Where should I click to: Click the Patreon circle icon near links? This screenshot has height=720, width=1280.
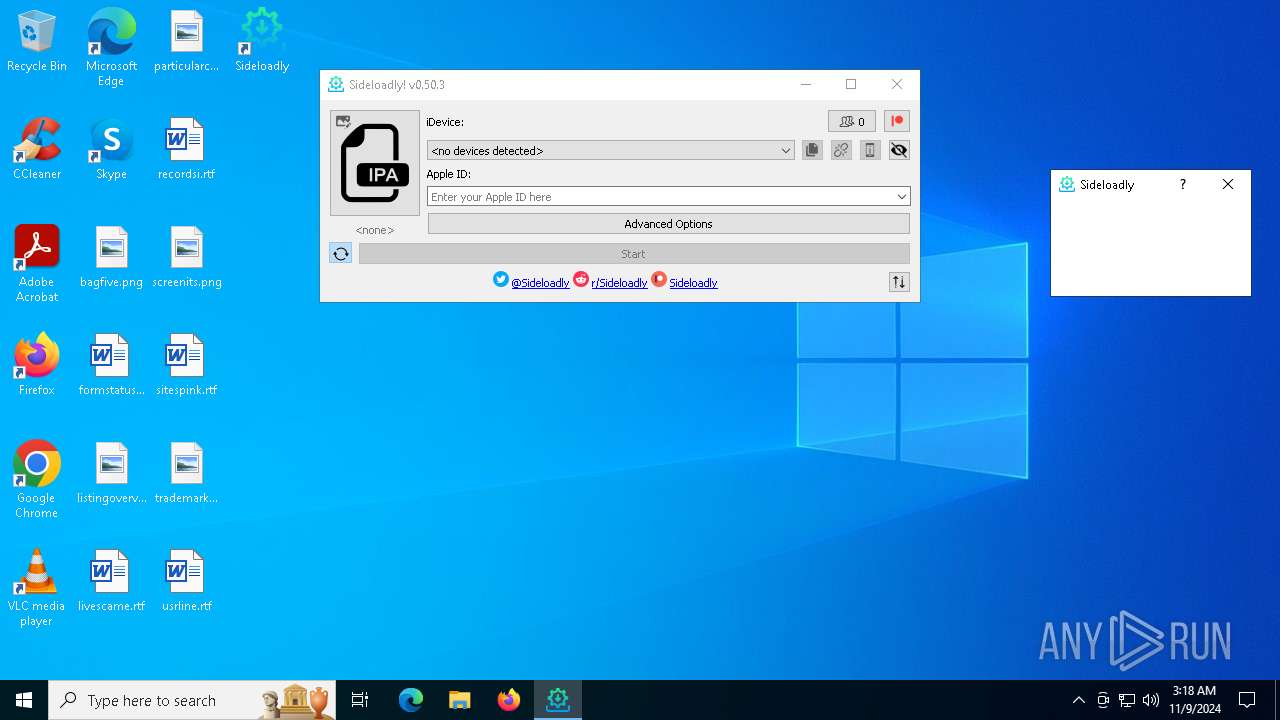point(659,280)
